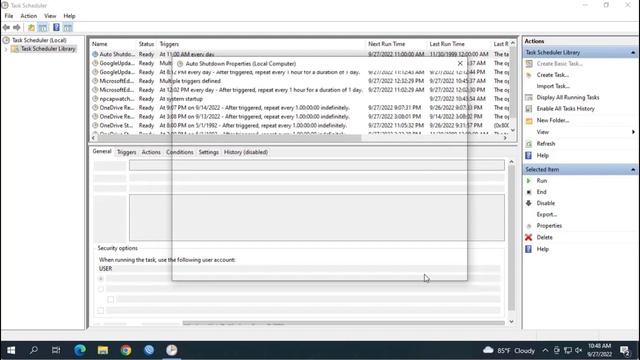Click the Task Scheduler (Local) tree node
Viewport: 640px width, 360px height.
pos(39,40)
